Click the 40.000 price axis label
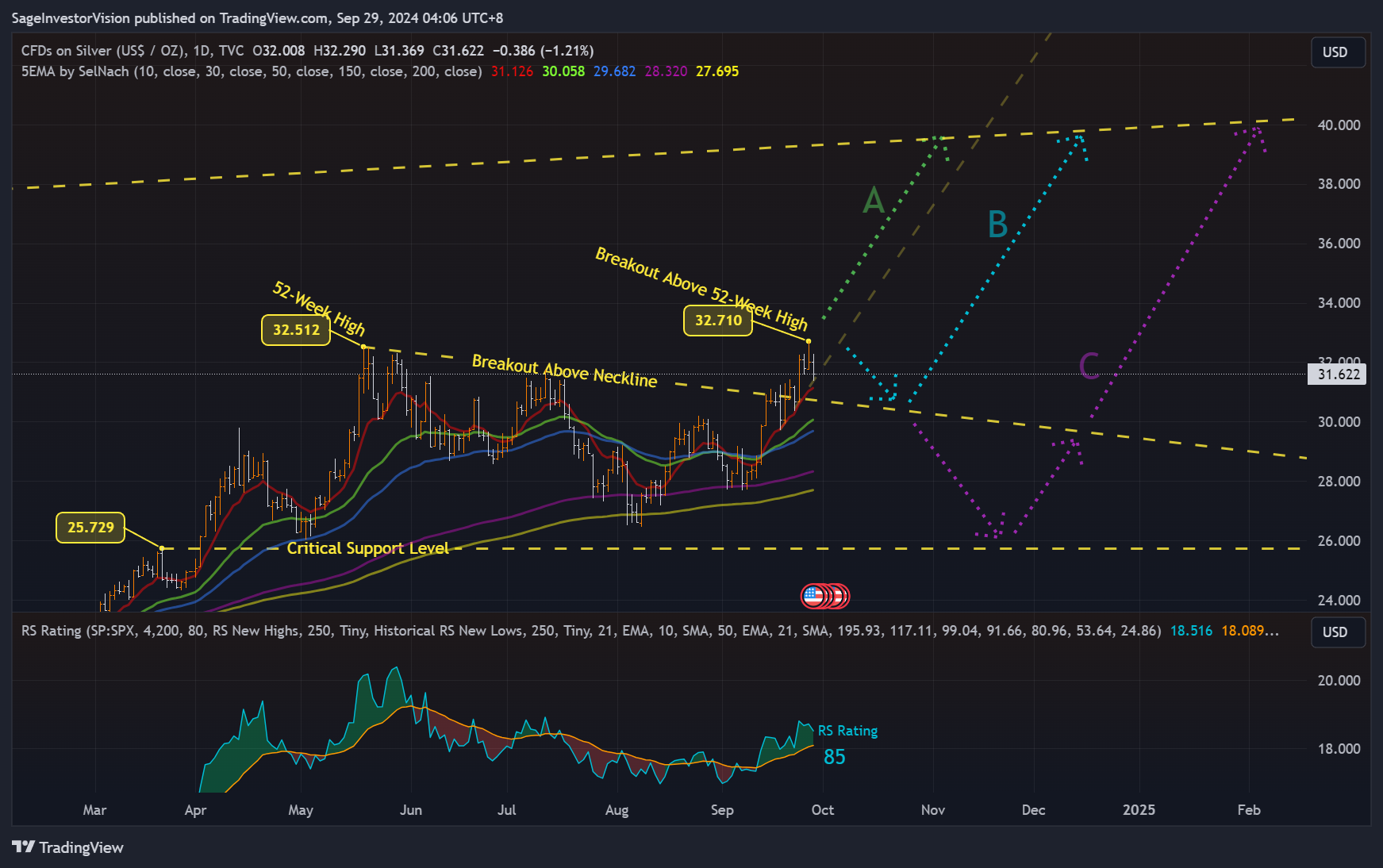1383x868 pixels. (1339, 125)
